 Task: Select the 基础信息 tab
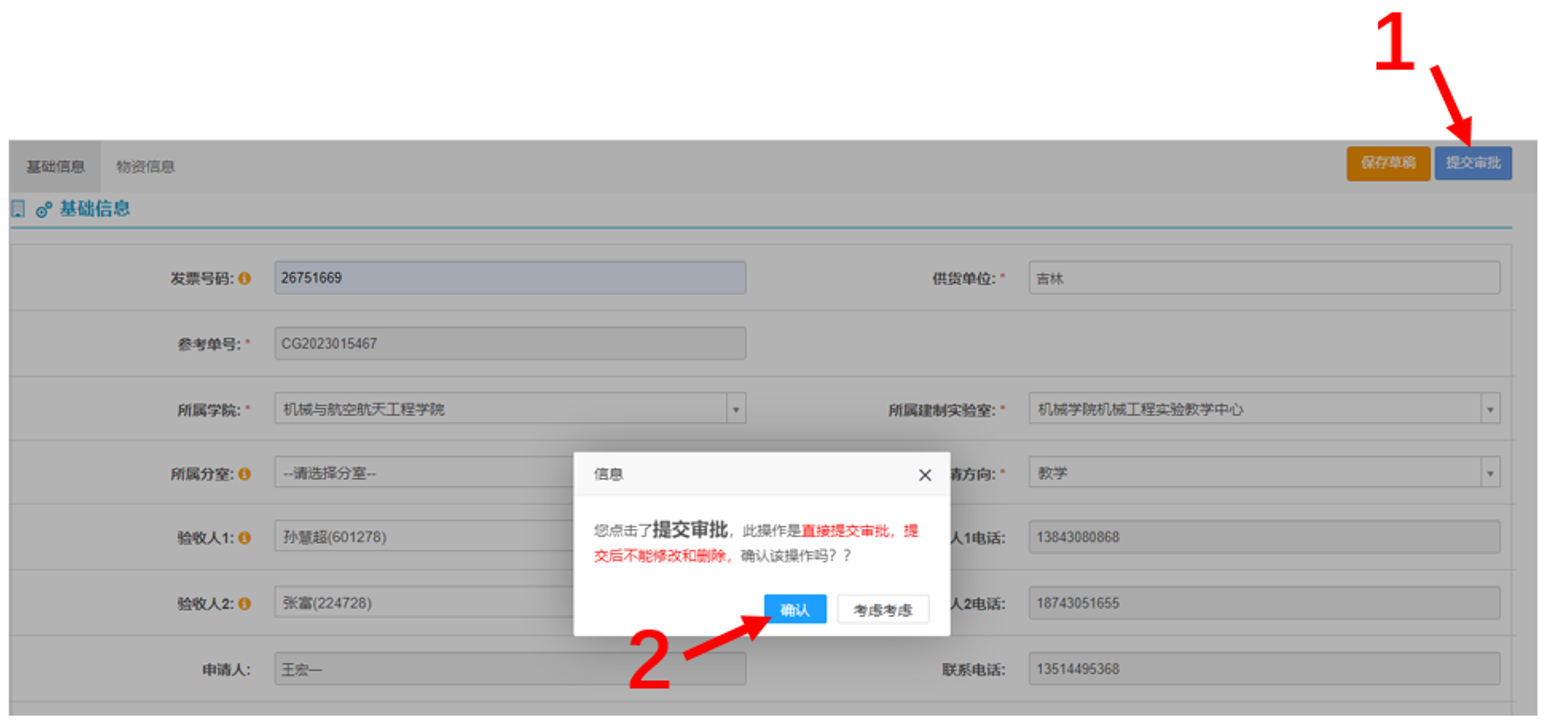[x=55, y=166]
